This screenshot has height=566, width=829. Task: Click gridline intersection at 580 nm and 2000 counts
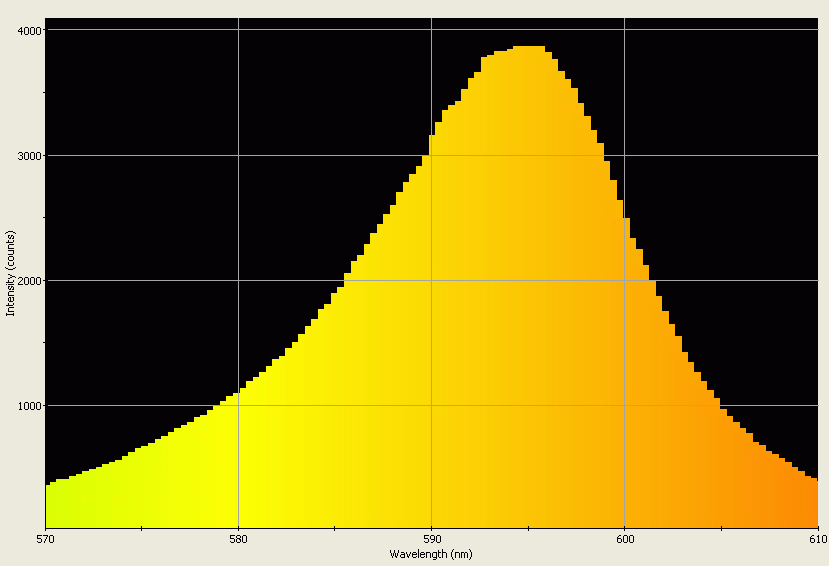(x=238, y=280)
